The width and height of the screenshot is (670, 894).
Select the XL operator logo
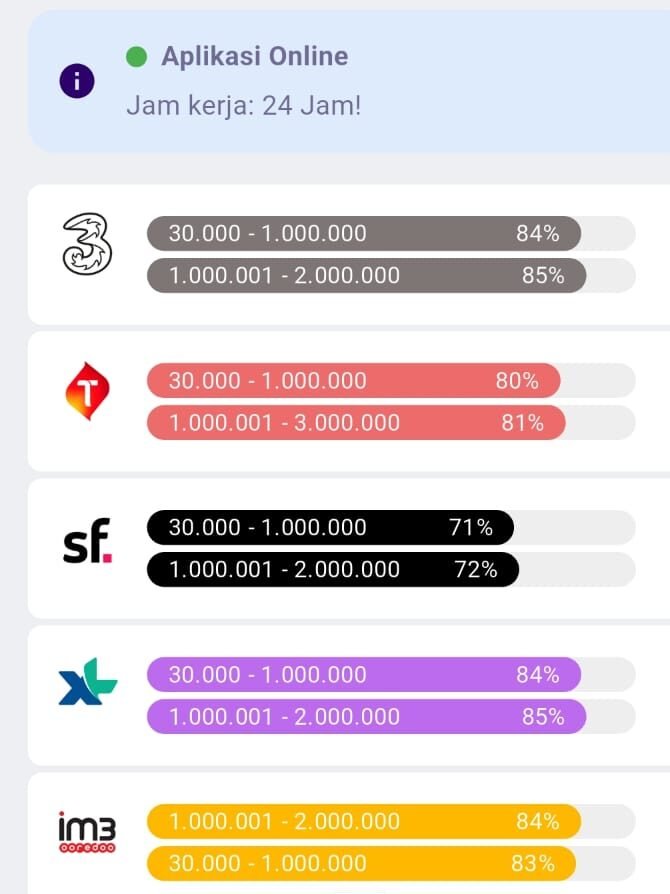pos(87,681)
